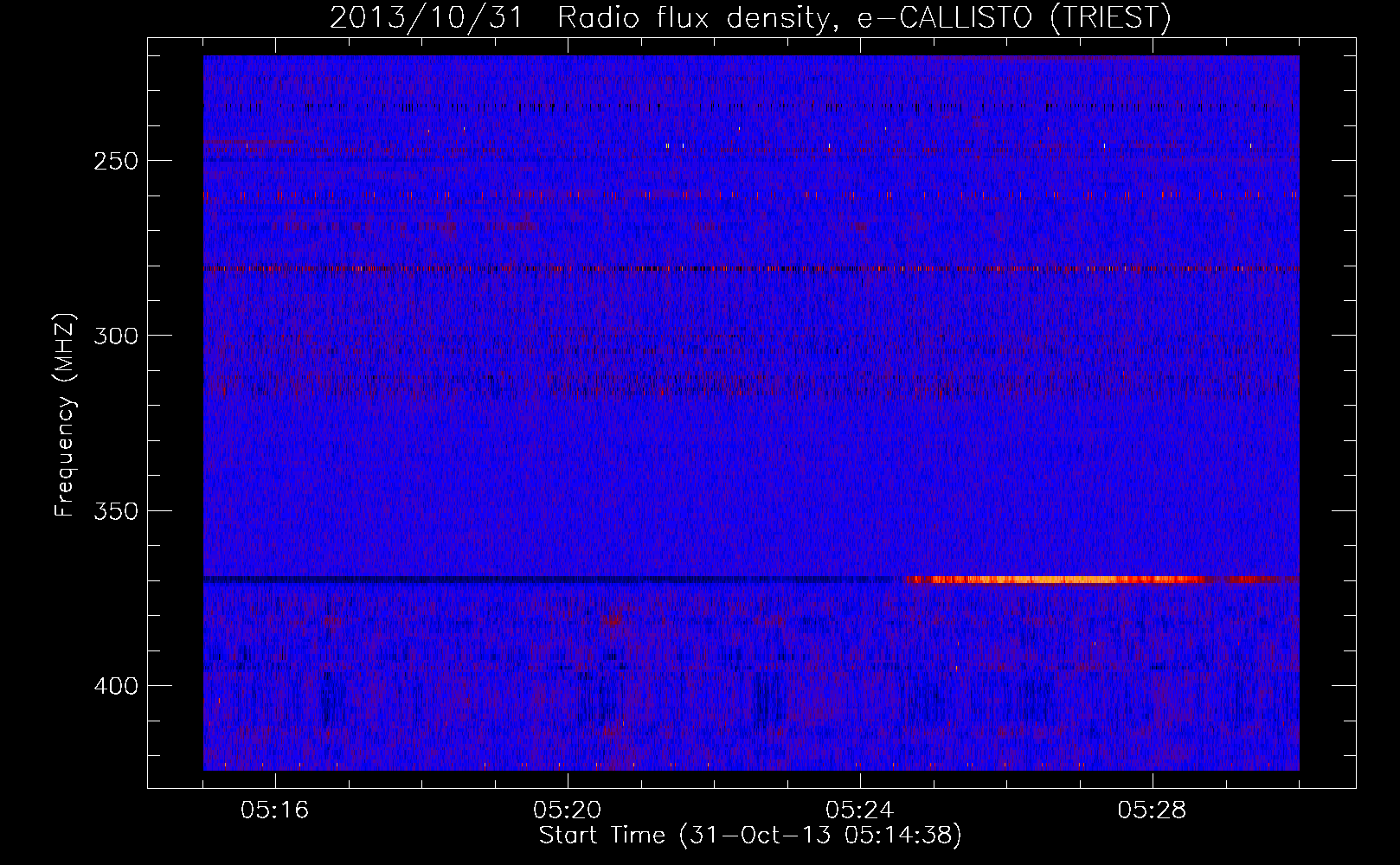The height and width of the screenshot is (865, 1400).
Task: Click the 'Start Time (31-Oct-13 05:14:38)' label
Action: click(750, 836)
